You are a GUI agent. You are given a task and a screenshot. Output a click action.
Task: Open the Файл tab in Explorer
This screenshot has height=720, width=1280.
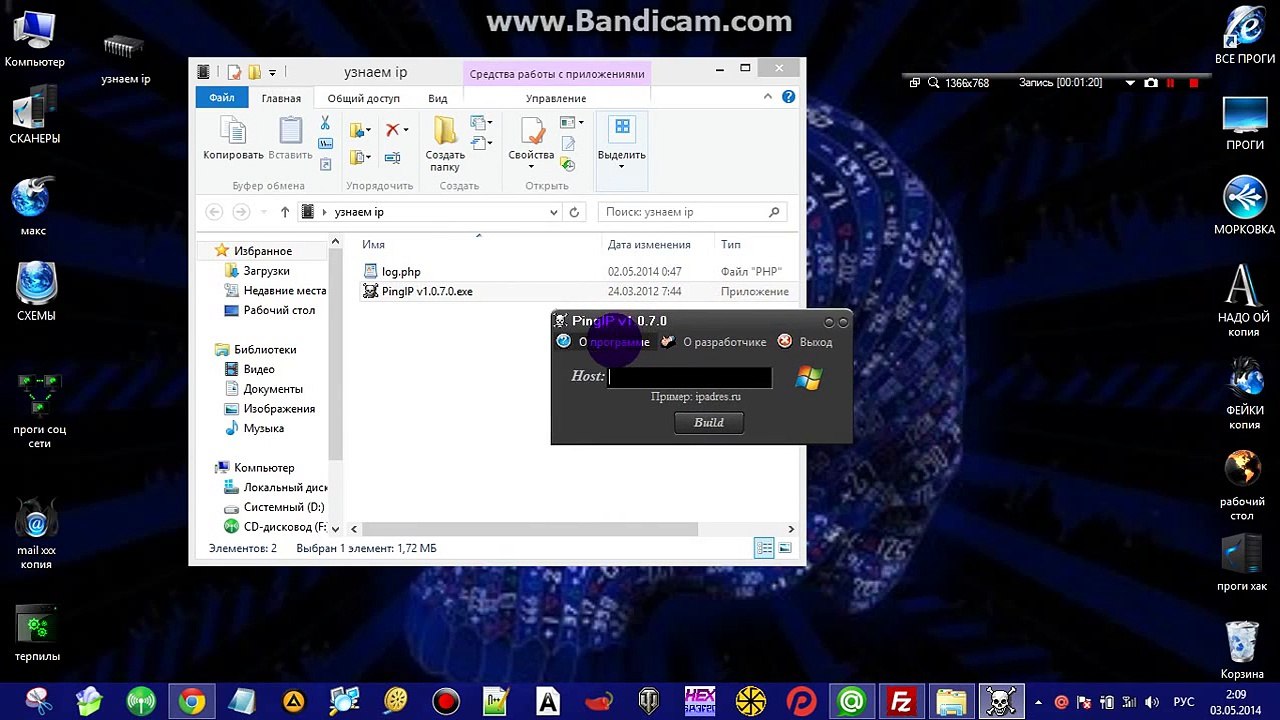(x=222, y=98)
